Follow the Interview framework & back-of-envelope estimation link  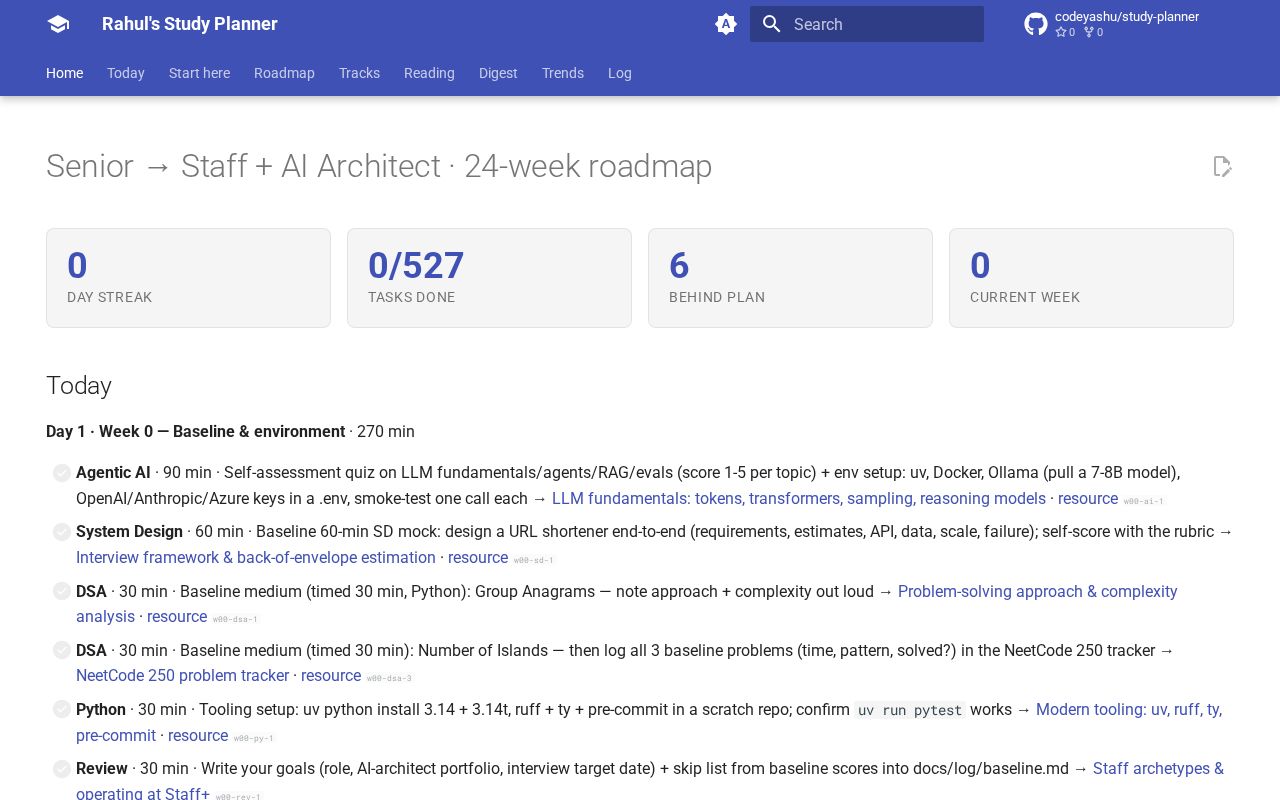coord(256,558)
